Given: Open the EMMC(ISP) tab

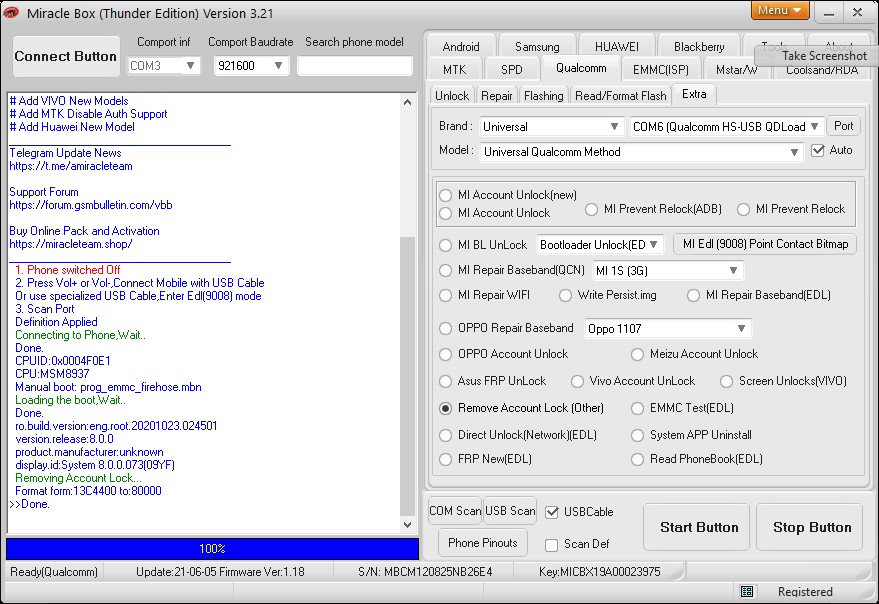Looking at the screenshot, I should pyautogui.click(x=660, y=70).
